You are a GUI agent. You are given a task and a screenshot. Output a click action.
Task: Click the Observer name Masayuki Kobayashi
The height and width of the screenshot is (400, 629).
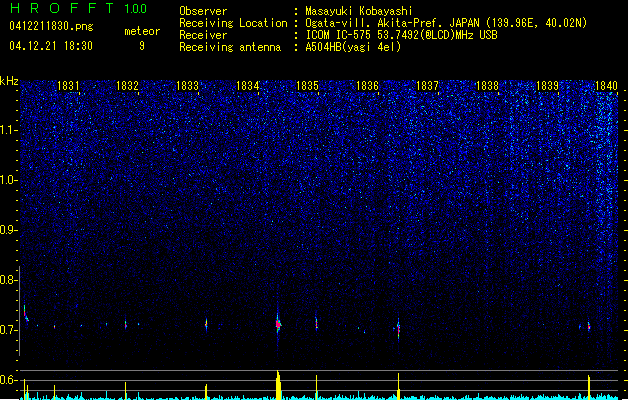click(359, 11)
